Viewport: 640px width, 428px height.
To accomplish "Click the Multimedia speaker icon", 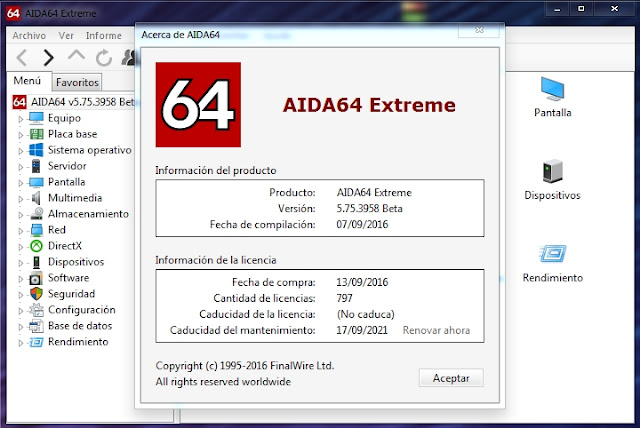I will 36,198.
